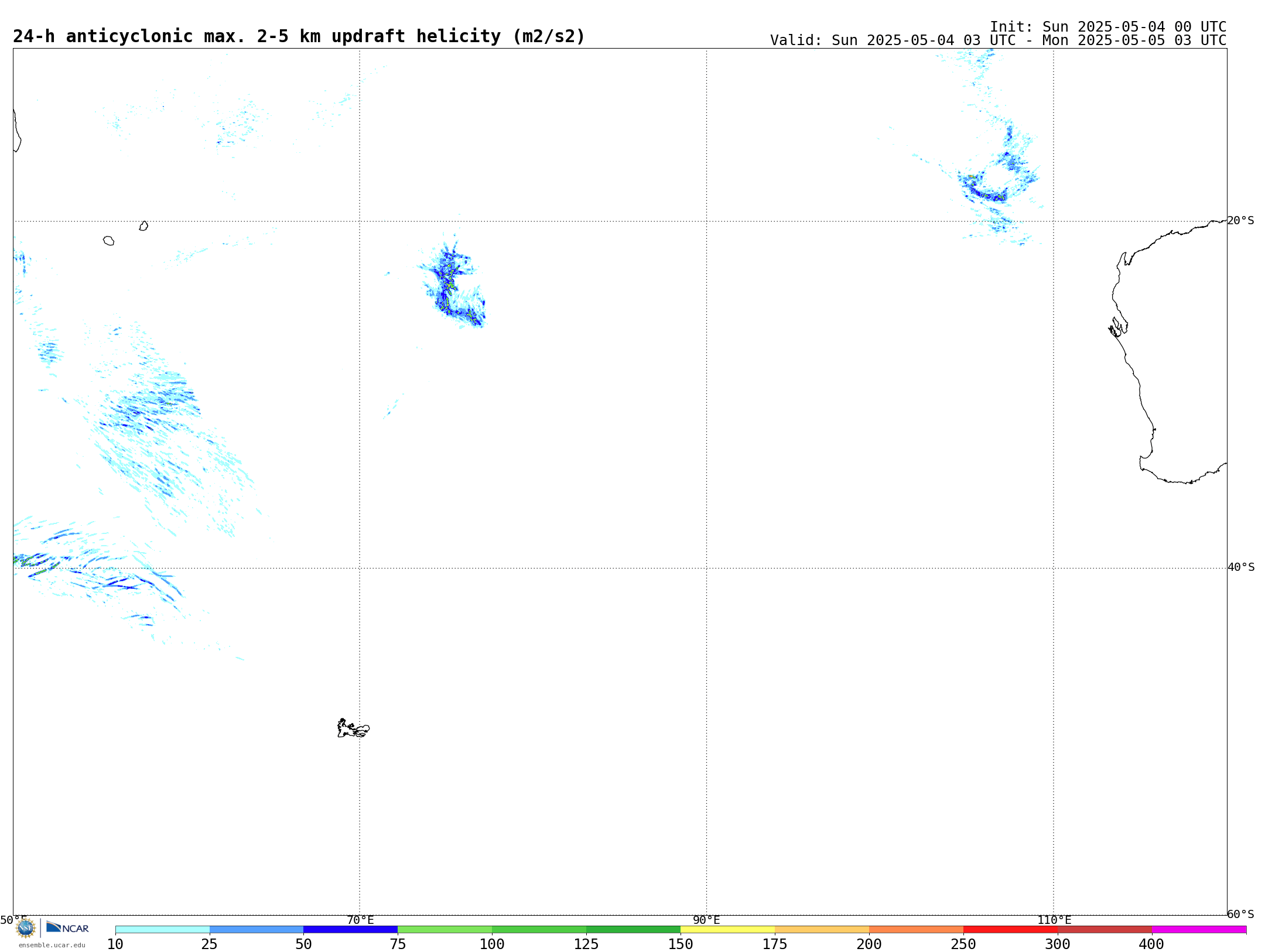Select the 200-250 orange colorbar segment

tap(917, 930)
